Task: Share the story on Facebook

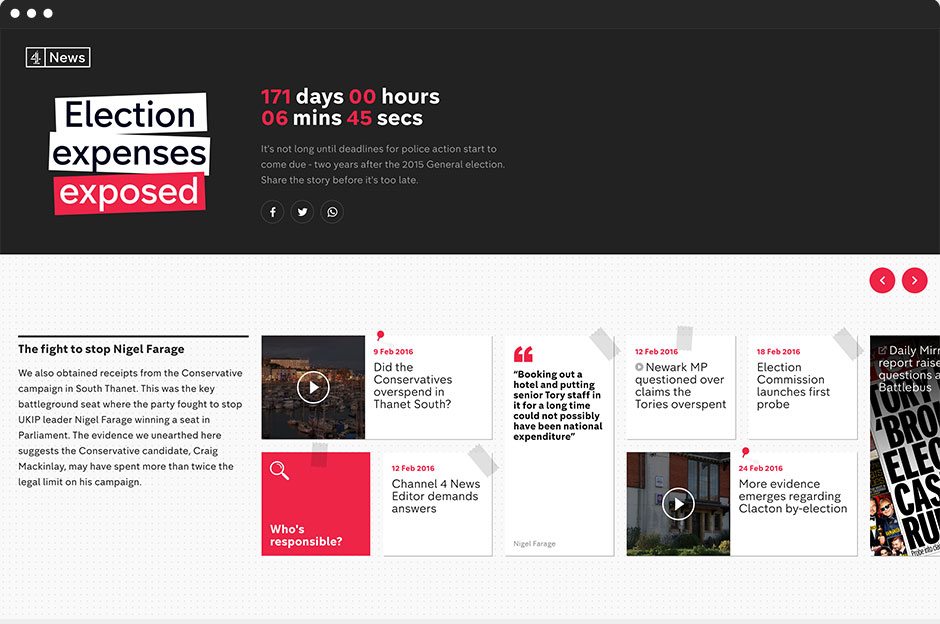Action: click(x=272, y=212)
